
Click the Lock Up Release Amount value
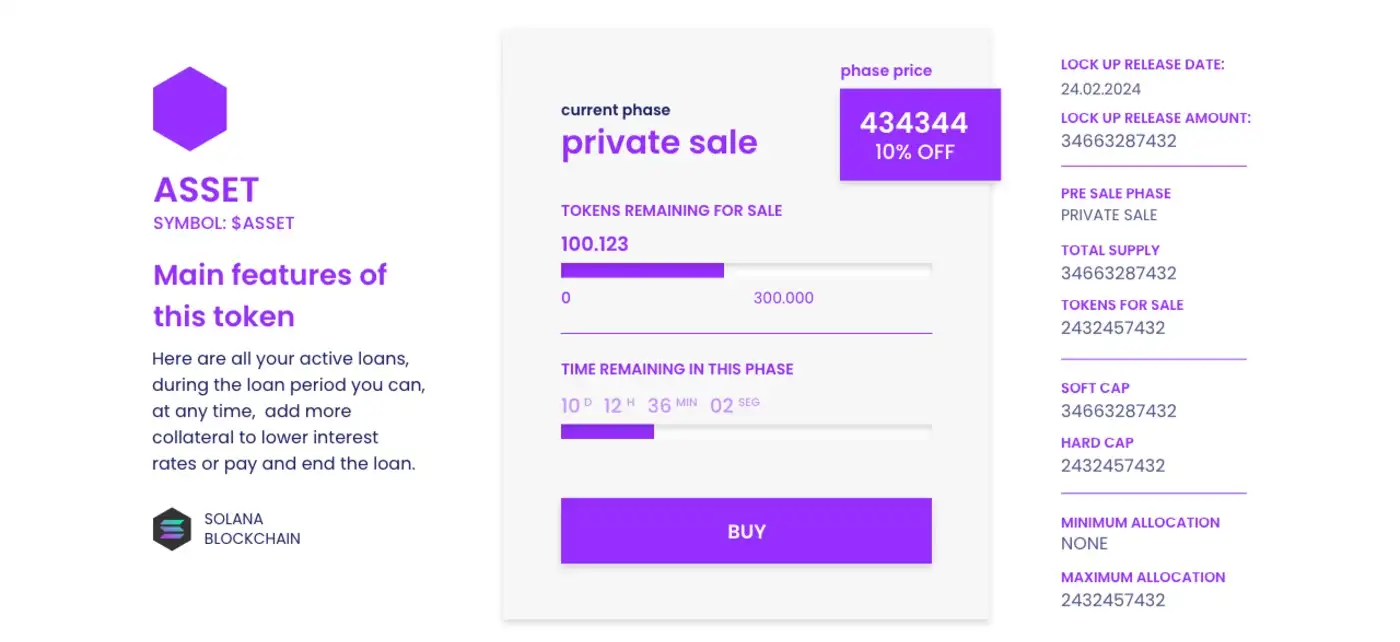click(x=1119, y=141)
